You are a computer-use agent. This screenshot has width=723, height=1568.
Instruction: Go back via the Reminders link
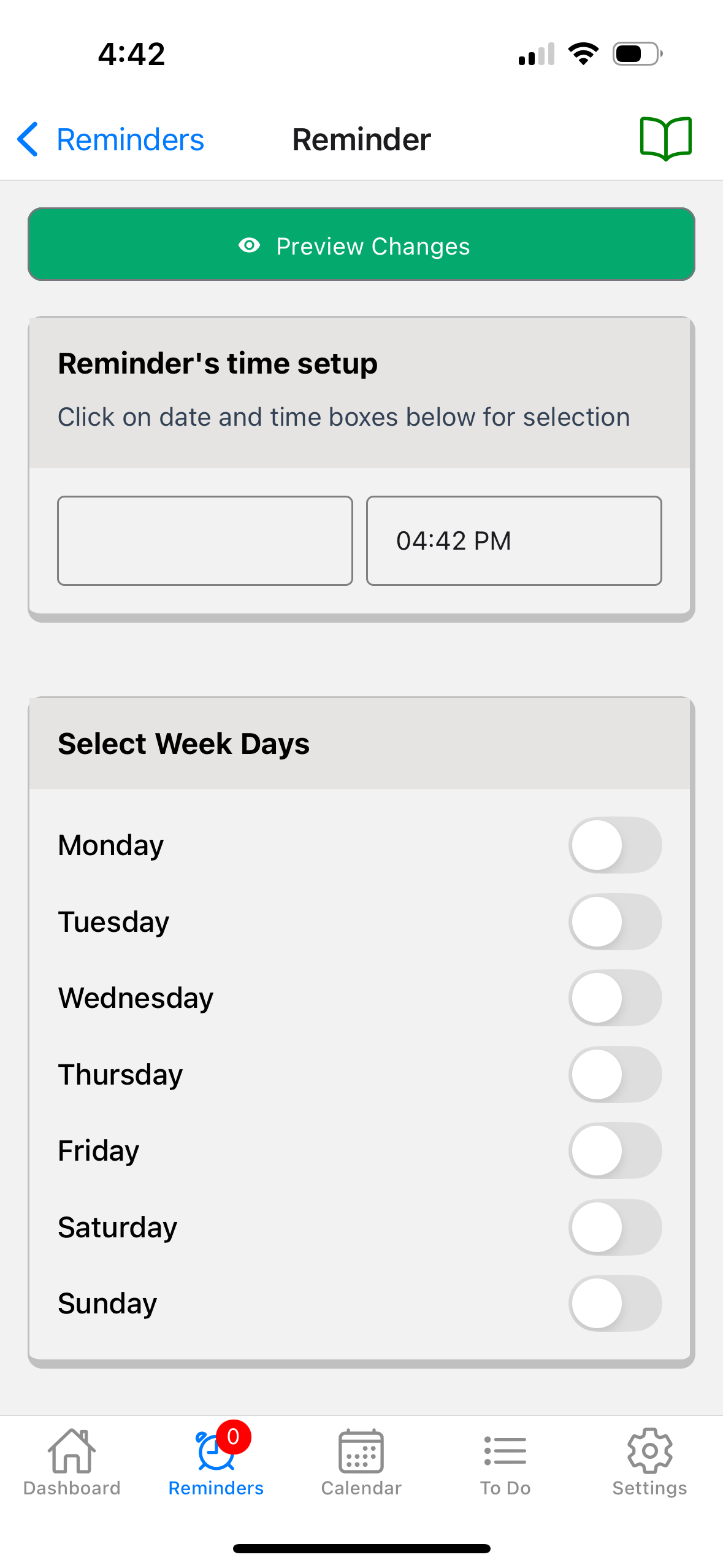130,139
